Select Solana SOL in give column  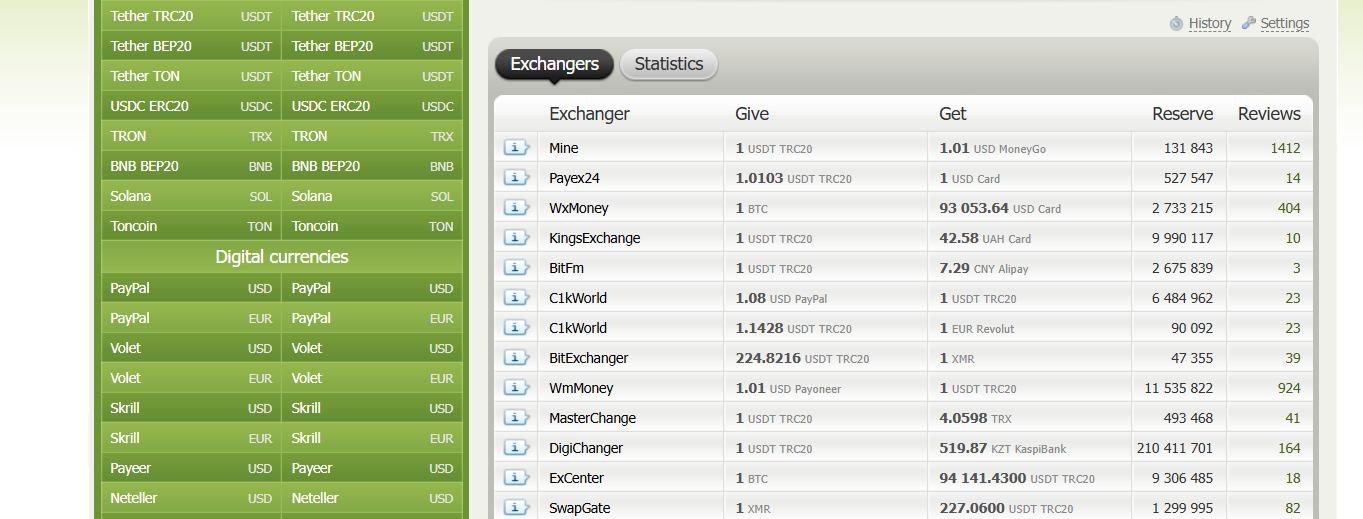[191, 196]
